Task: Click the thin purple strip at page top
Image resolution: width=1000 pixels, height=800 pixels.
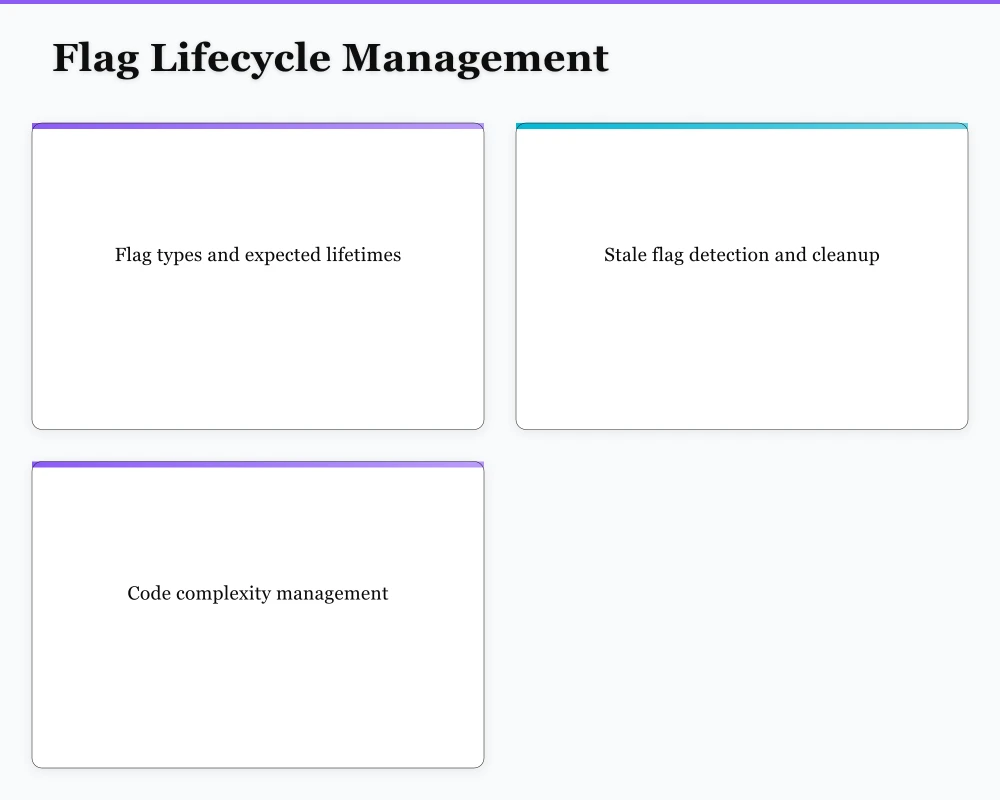Action: click(500, 2)
